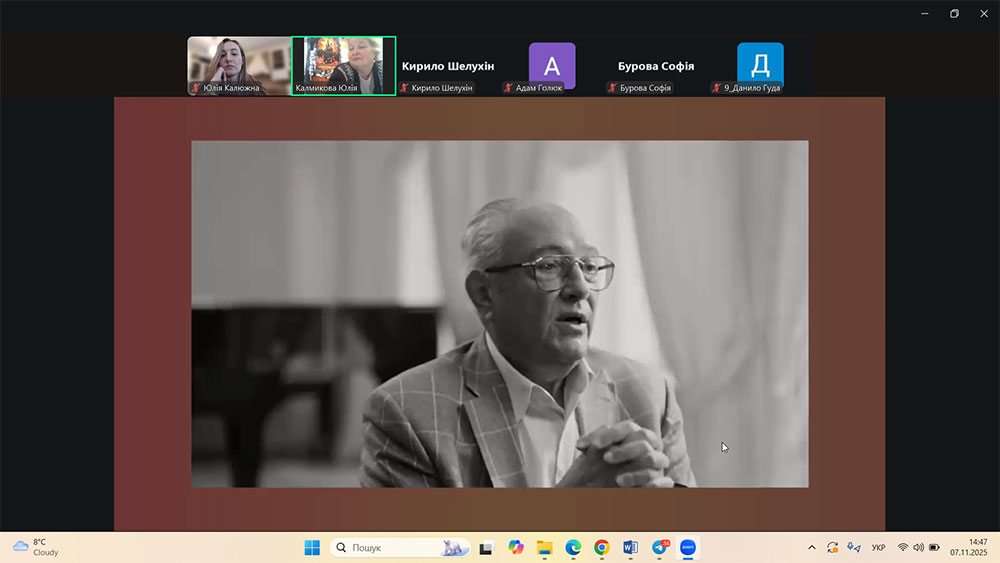Open Microsoft Edge browser icon
1000x563 pixels.
(573, 547)
